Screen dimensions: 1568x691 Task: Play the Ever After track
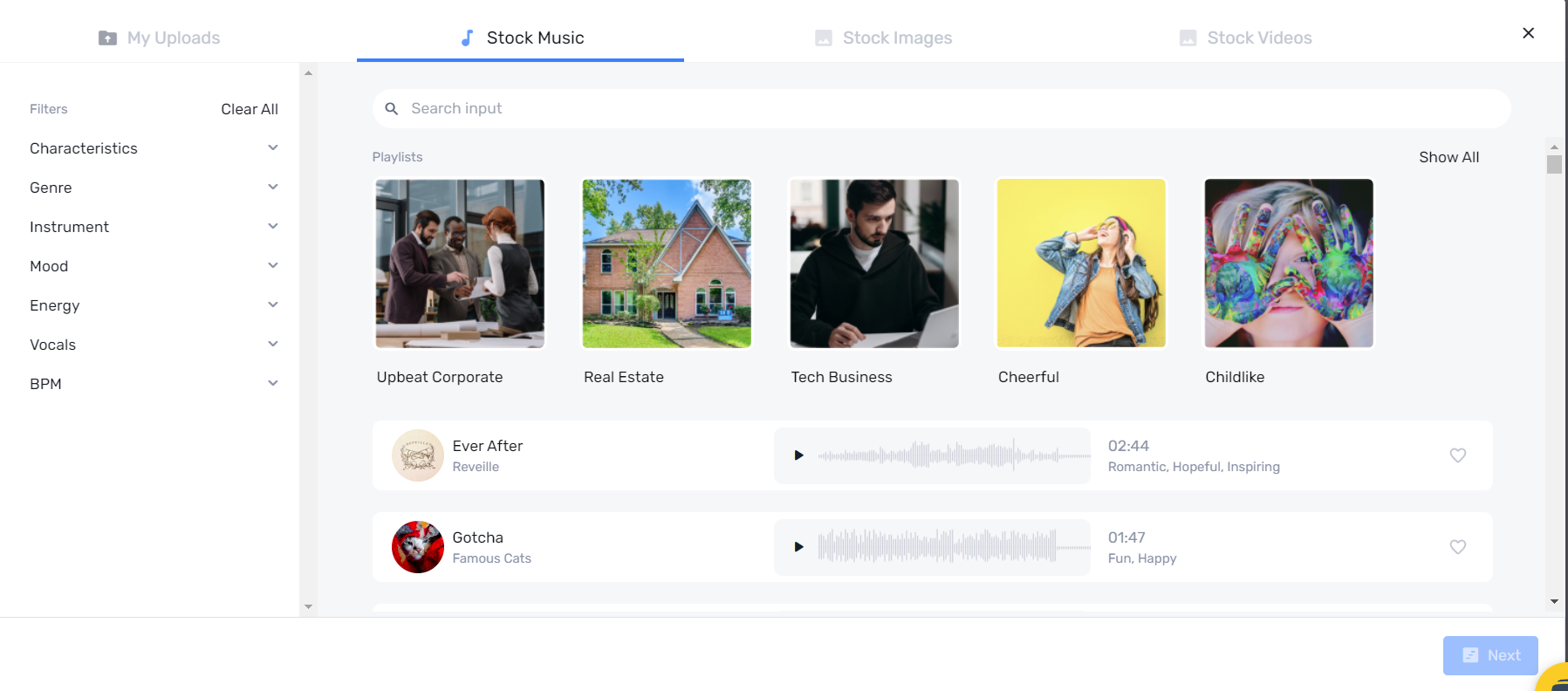(x=798, y=455)
